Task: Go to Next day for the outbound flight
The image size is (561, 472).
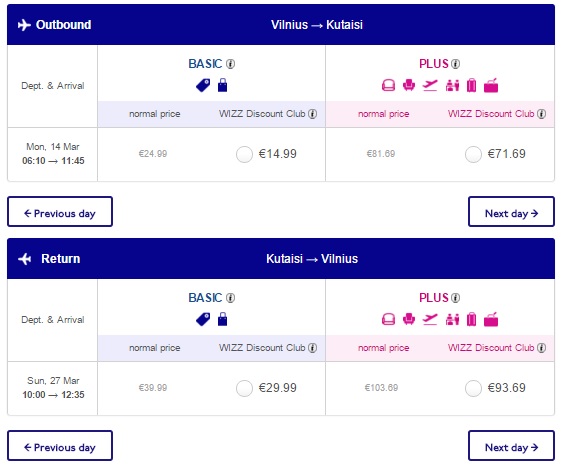Action: click(x=511, y=212)
